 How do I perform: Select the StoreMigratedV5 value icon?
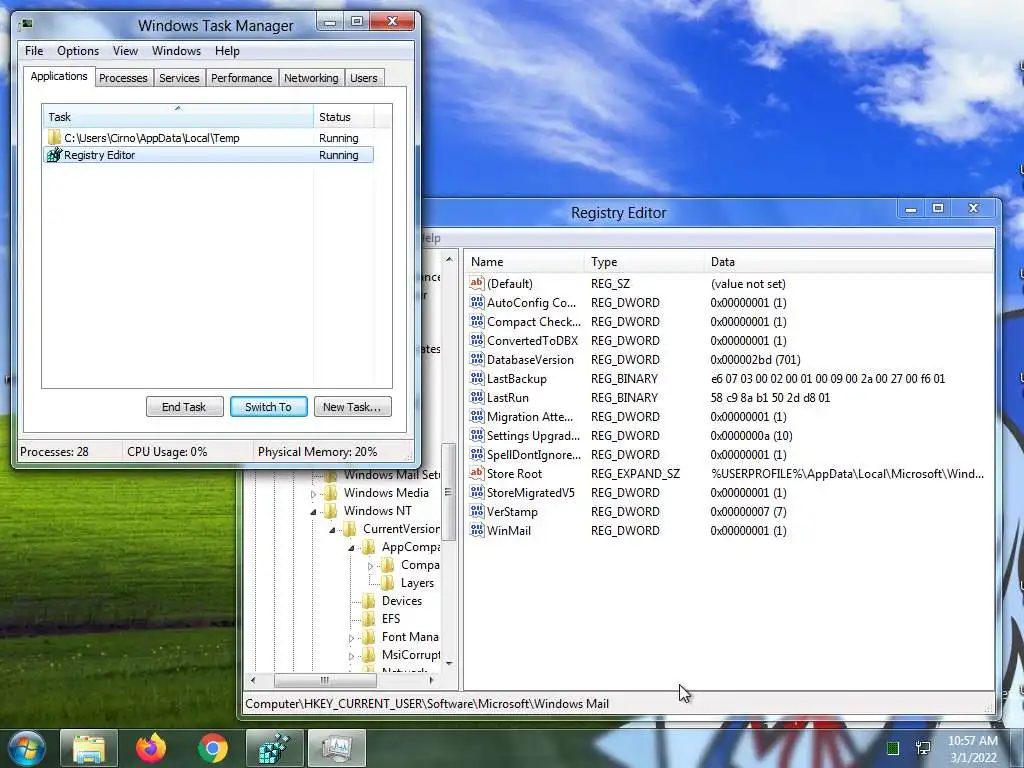477,492
